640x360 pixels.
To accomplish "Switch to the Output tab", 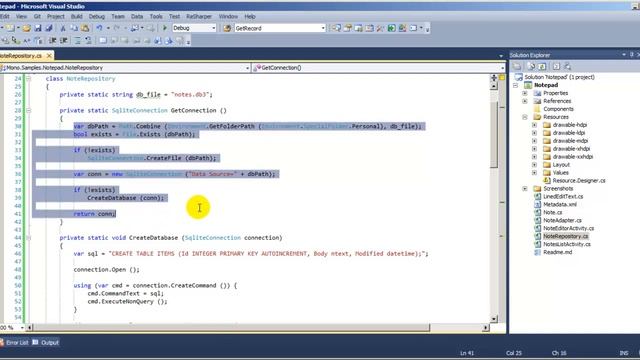I will [x=46, y=342].
